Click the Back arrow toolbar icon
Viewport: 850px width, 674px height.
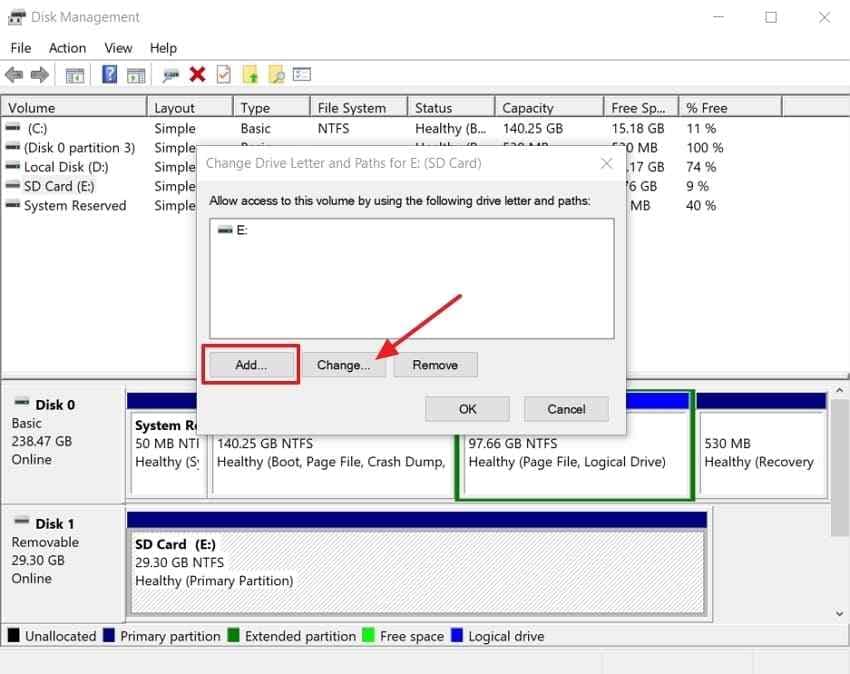click(x=14, y=74)
